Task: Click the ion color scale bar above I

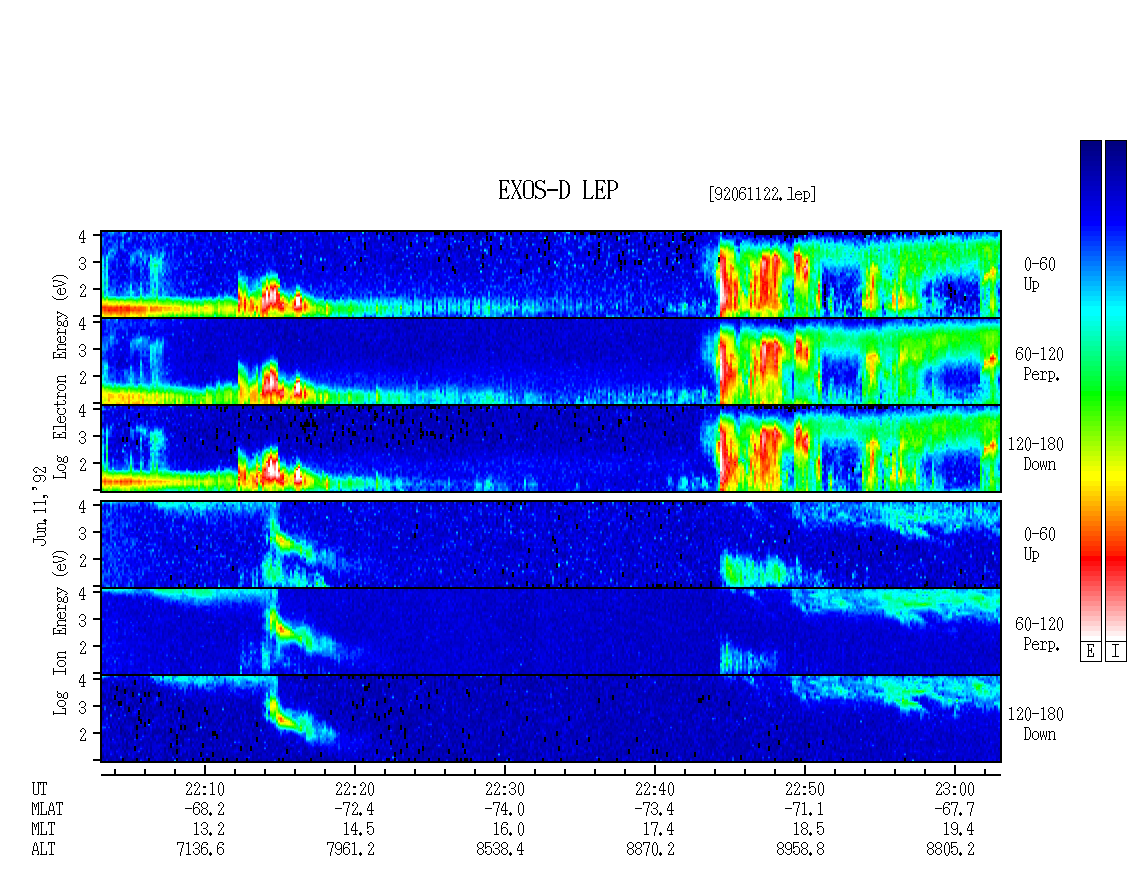Action: [1116, 389]
